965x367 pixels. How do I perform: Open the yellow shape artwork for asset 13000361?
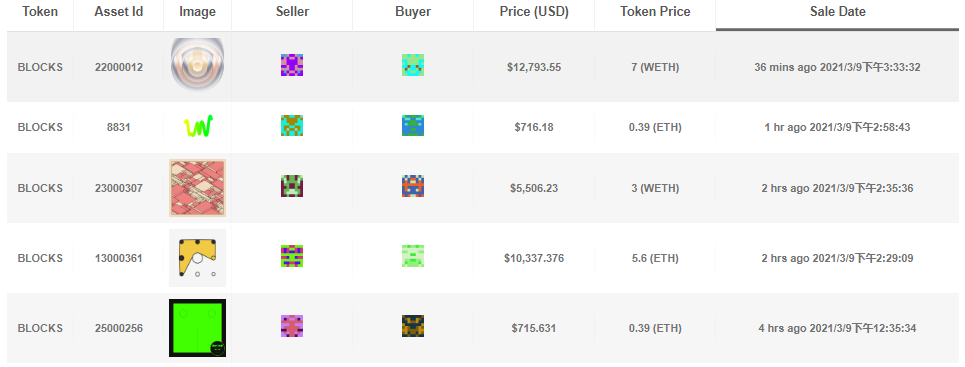click(x=198, y=258)
